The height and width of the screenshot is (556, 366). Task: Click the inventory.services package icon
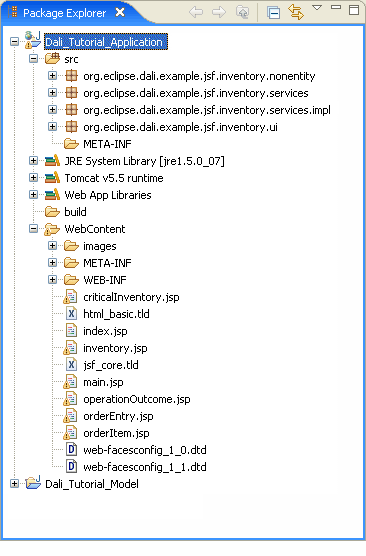(71, 93)
